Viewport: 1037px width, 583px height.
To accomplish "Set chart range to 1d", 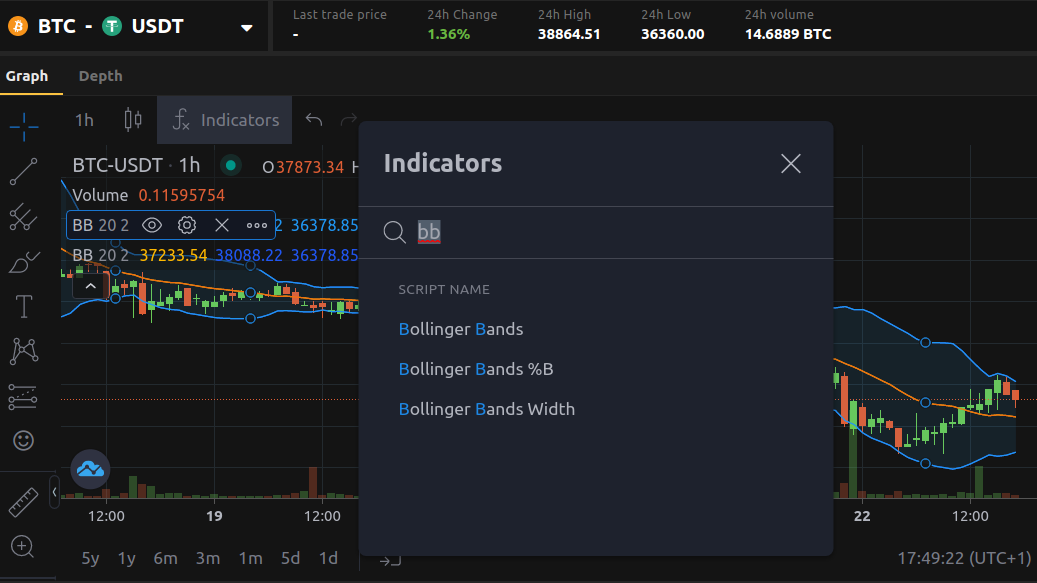I will point(328,559).
